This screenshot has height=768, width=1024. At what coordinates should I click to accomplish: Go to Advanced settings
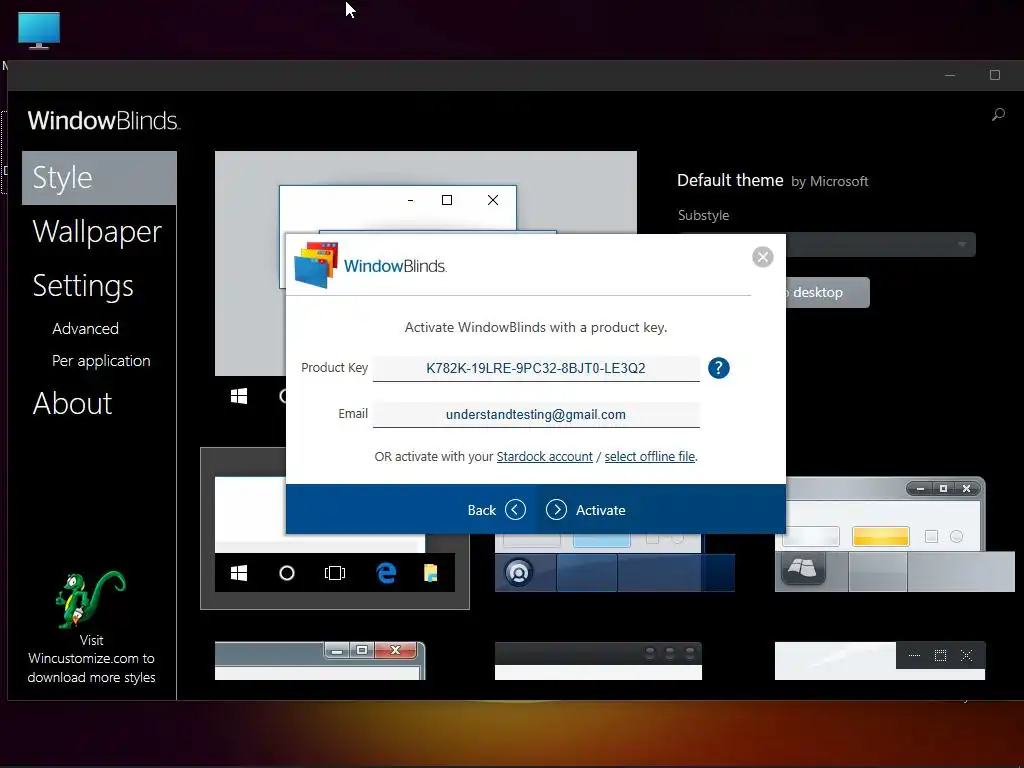(86, 328)
